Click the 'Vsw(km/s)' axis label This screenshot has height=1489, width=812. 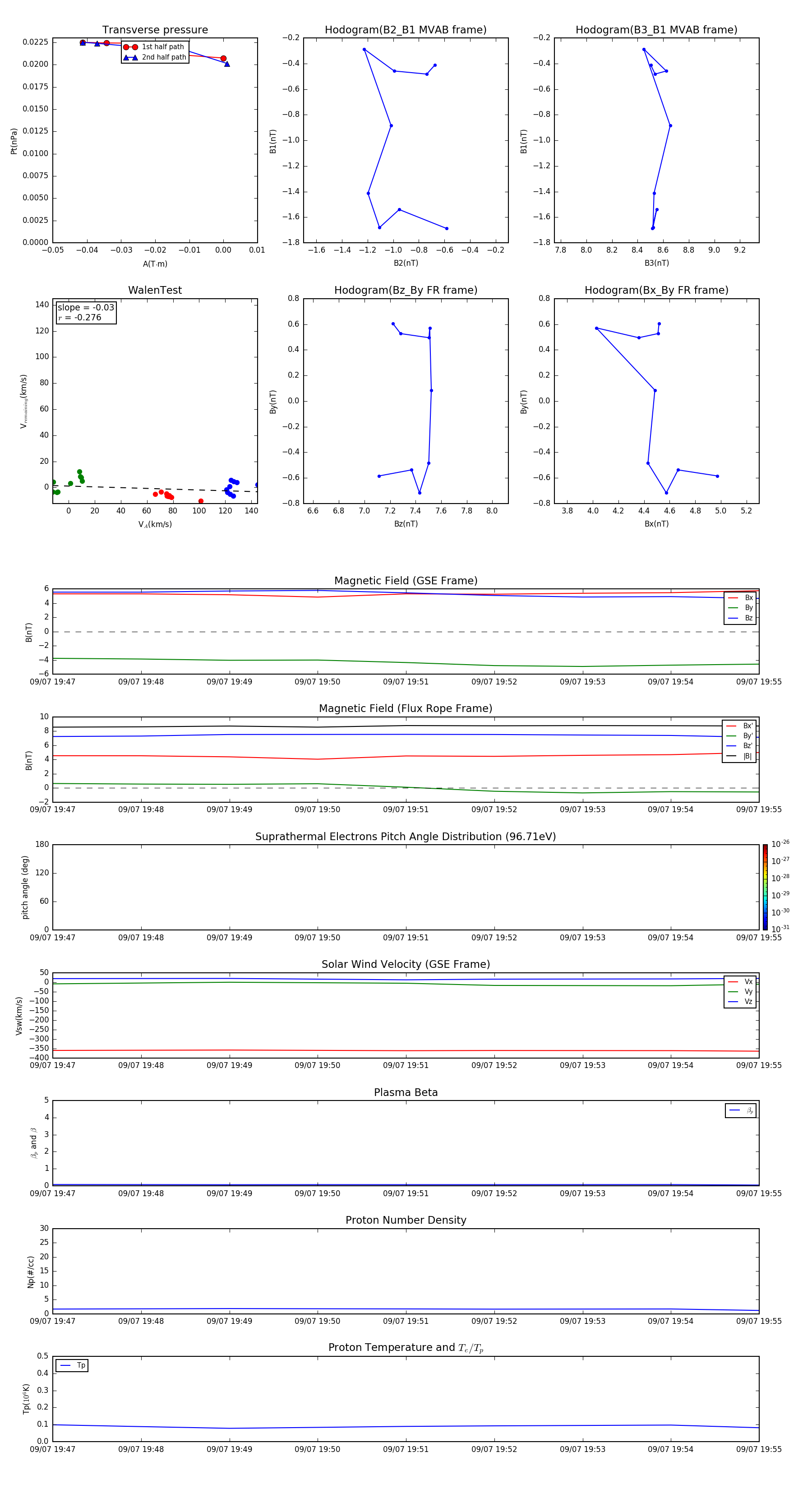(x=19, y=1016)
